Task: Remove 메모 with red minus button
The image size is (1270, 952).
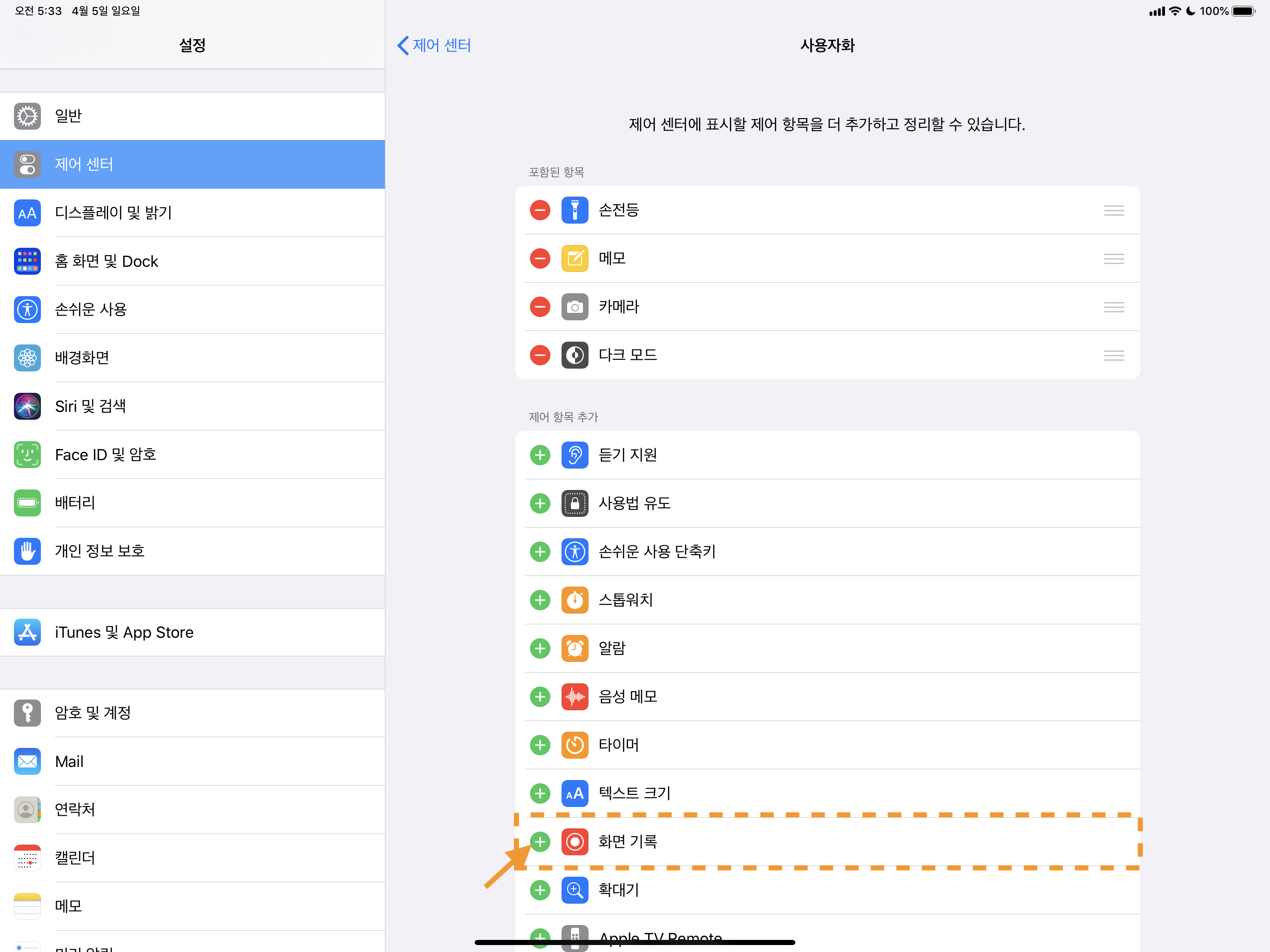Action: click(x=540, y=258)
